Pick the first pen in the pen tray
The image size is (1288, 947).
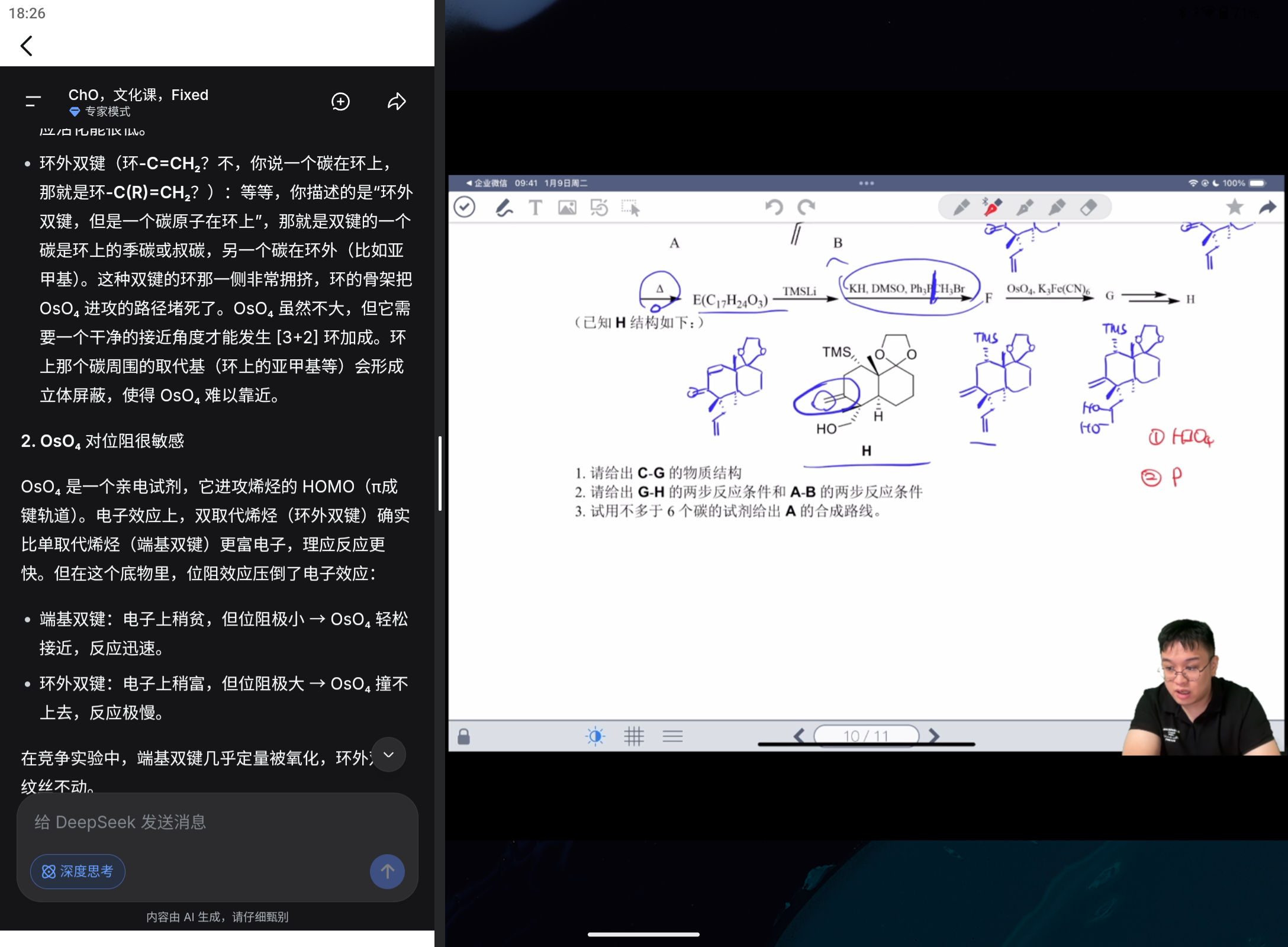tap(961, 207)
